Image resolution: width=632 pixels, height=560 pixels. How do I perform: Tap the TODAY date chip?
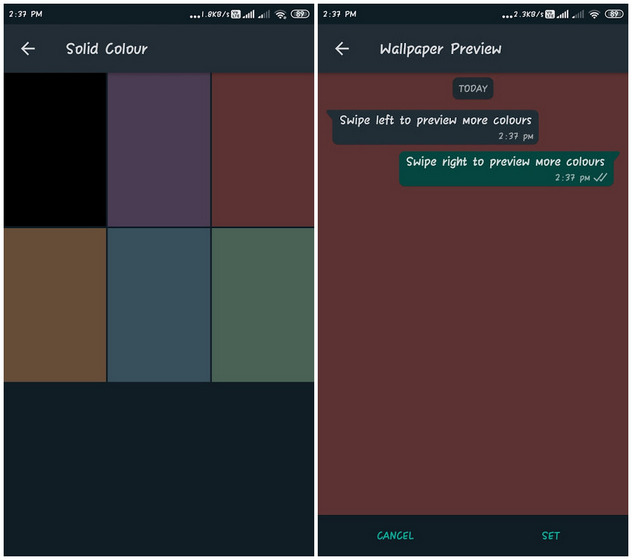click(473, 88)
